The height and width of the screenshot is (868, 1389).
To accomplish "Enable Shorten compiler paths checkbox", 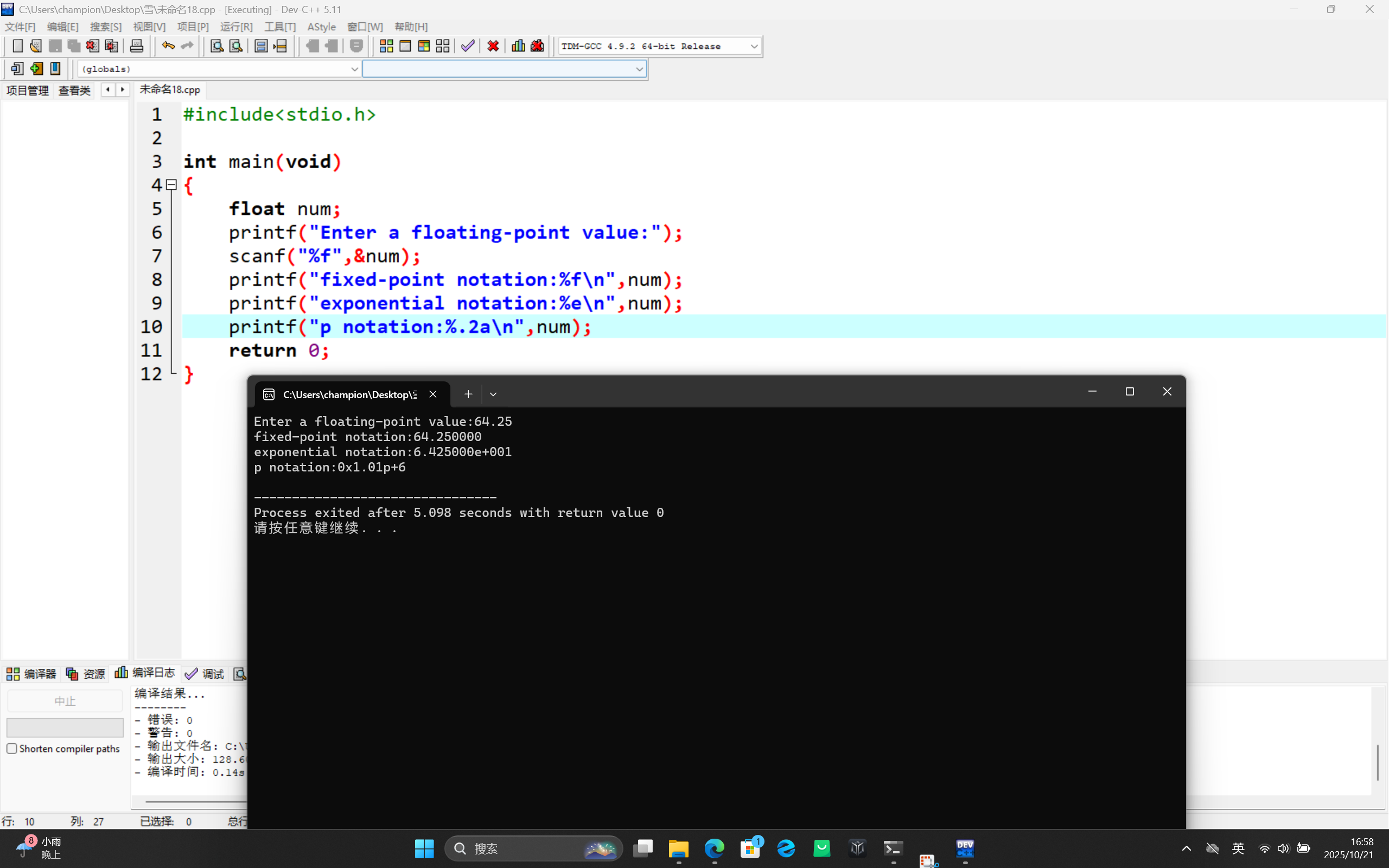I will [x=12, y=749].
